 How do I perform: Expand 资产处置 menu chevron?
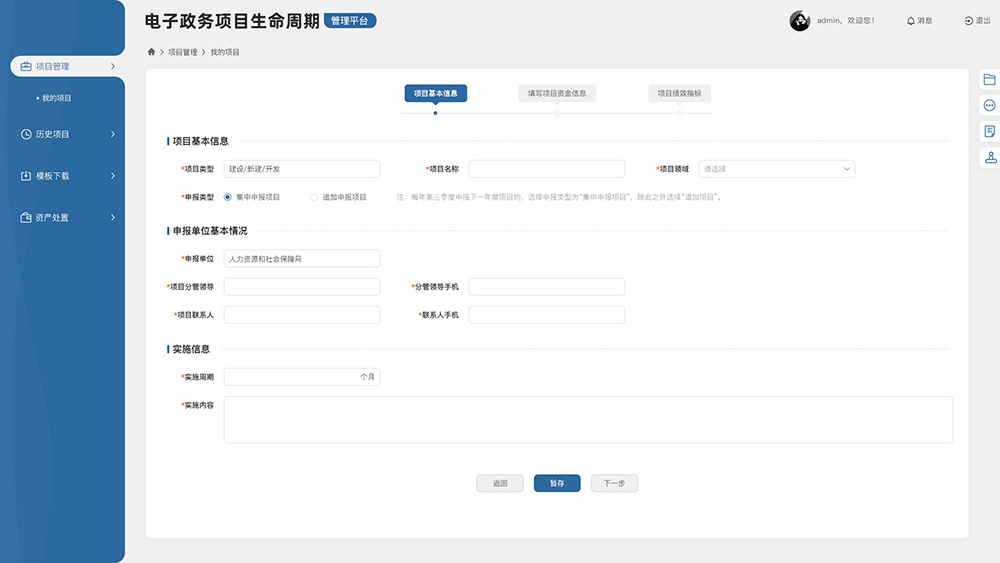coord(113,217)
